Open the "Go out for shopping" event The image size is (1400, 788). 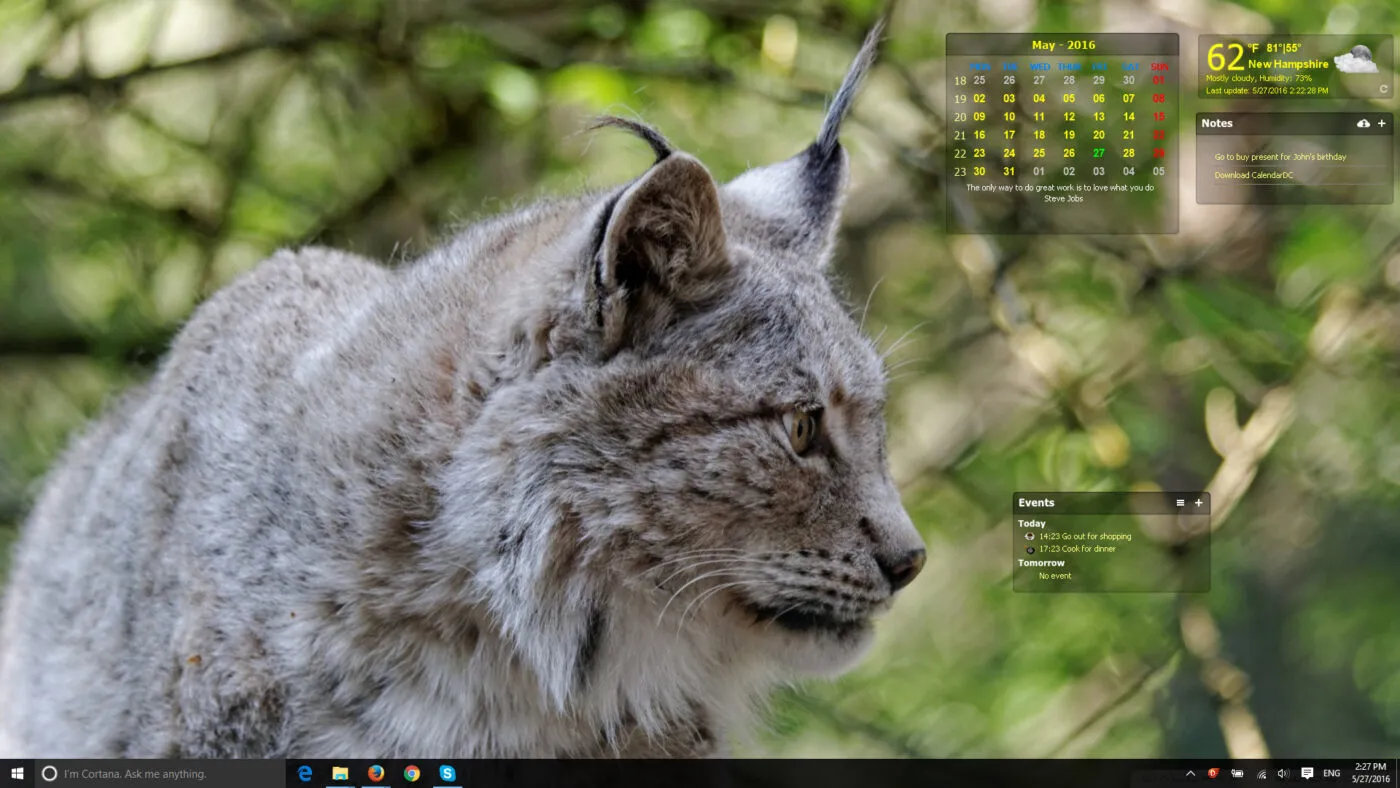tap(1084, 536)
